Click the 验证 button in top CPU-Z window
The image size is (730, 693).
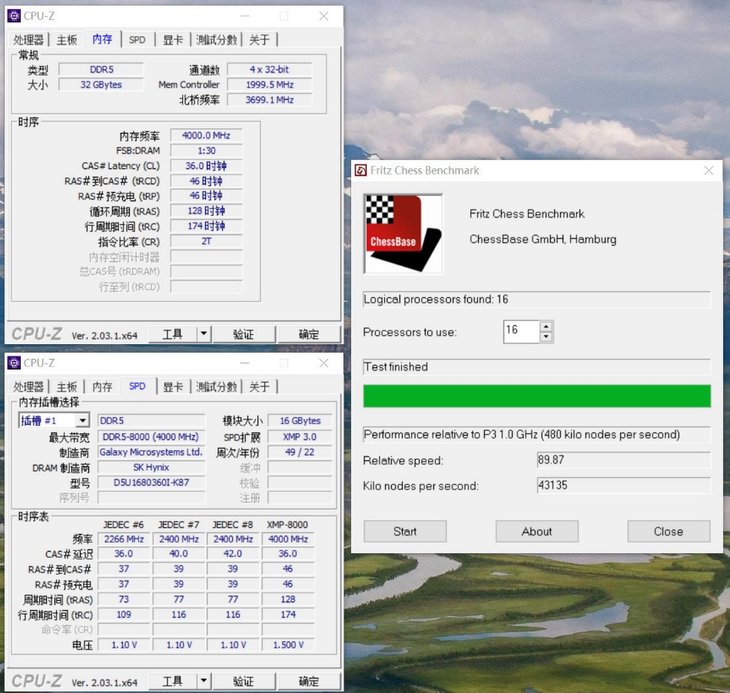[x=243, y=334]
